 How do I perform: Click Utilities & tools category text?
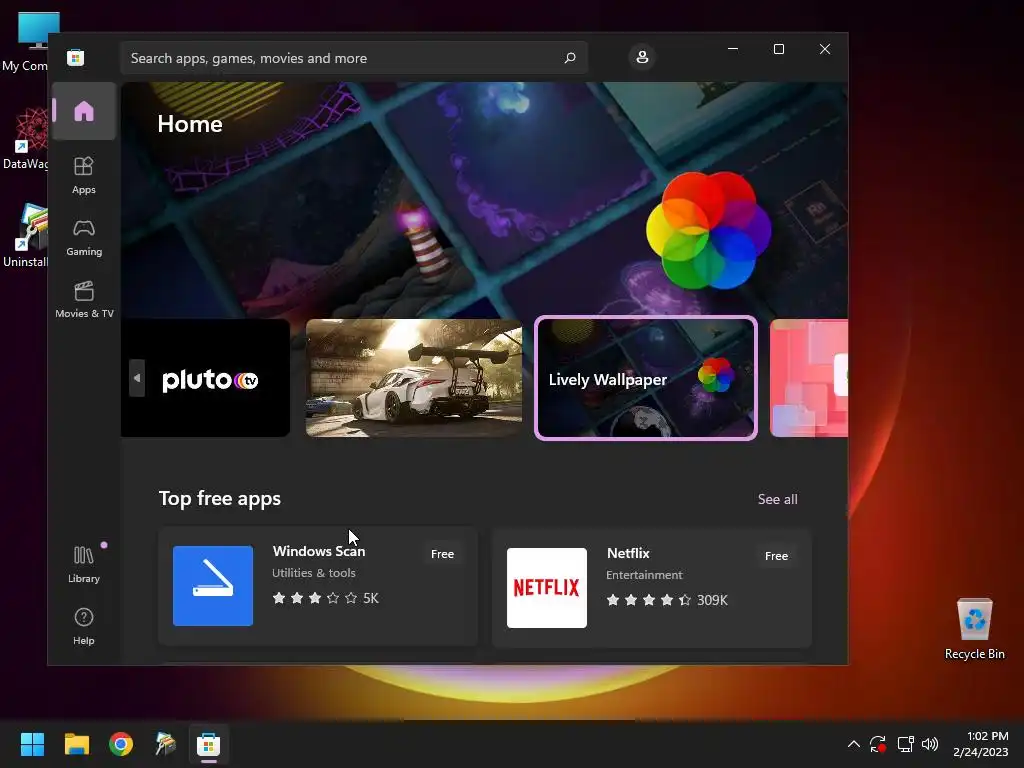coord(313,573)
